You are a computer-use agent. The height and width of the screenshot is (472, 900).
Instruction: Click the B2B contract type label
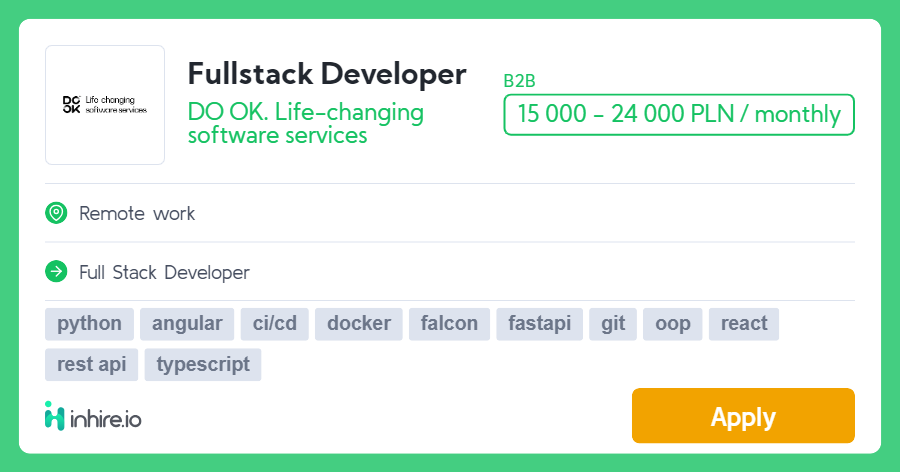pos(519,82)
